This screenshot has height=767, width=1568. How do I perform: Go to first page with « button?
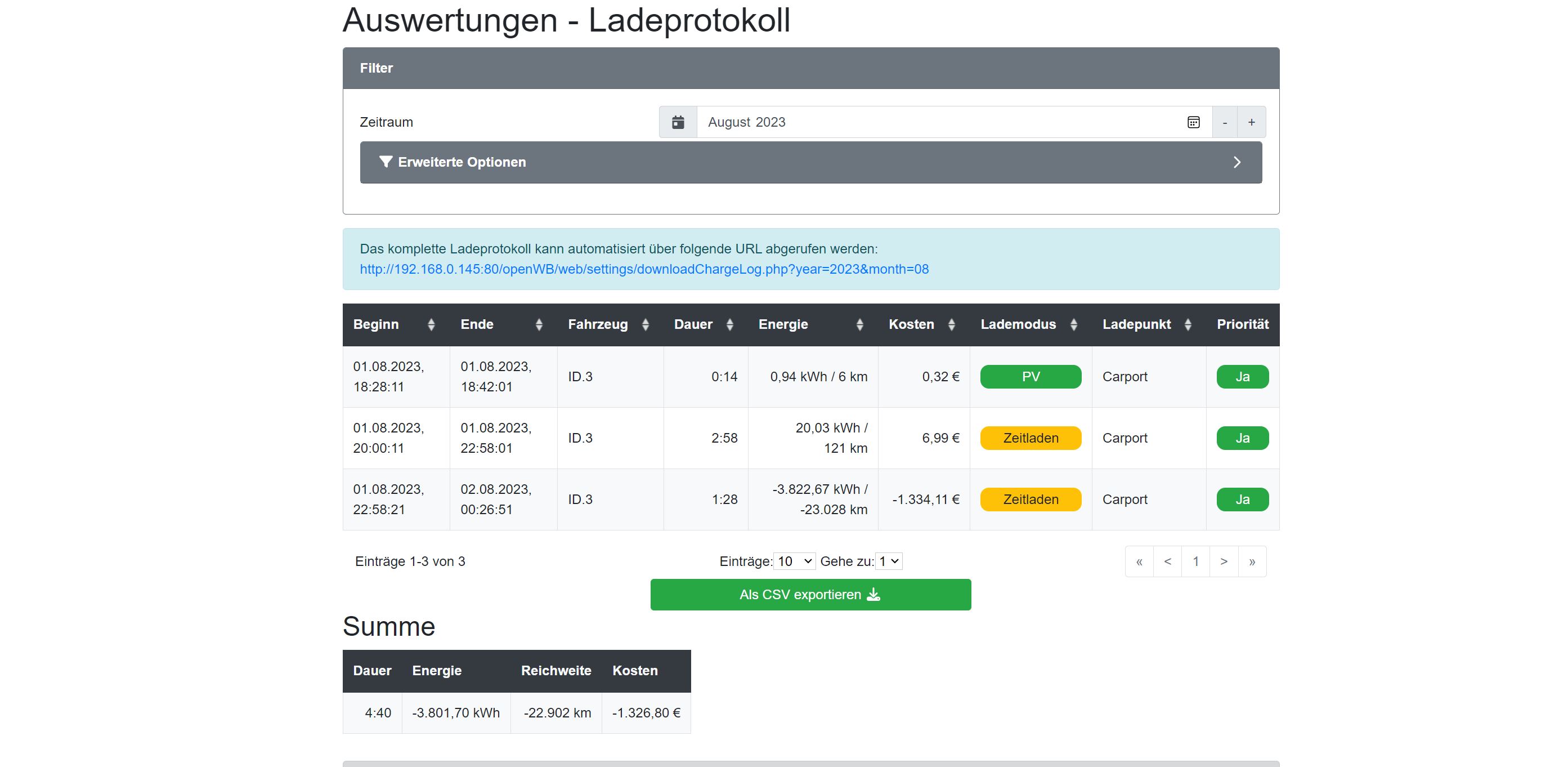tap(1139, 561)
